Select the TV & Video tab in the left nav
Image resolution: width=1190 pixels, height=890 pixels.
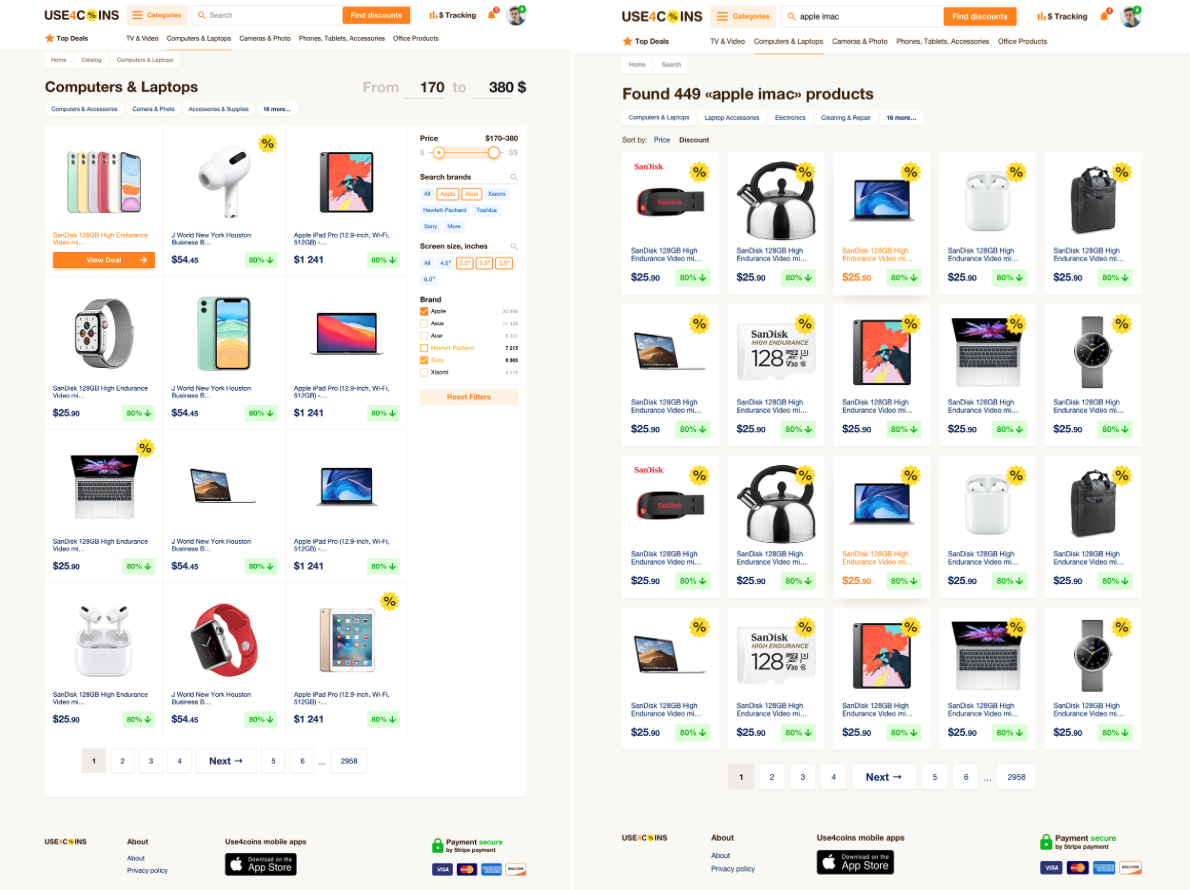[142, 38]
